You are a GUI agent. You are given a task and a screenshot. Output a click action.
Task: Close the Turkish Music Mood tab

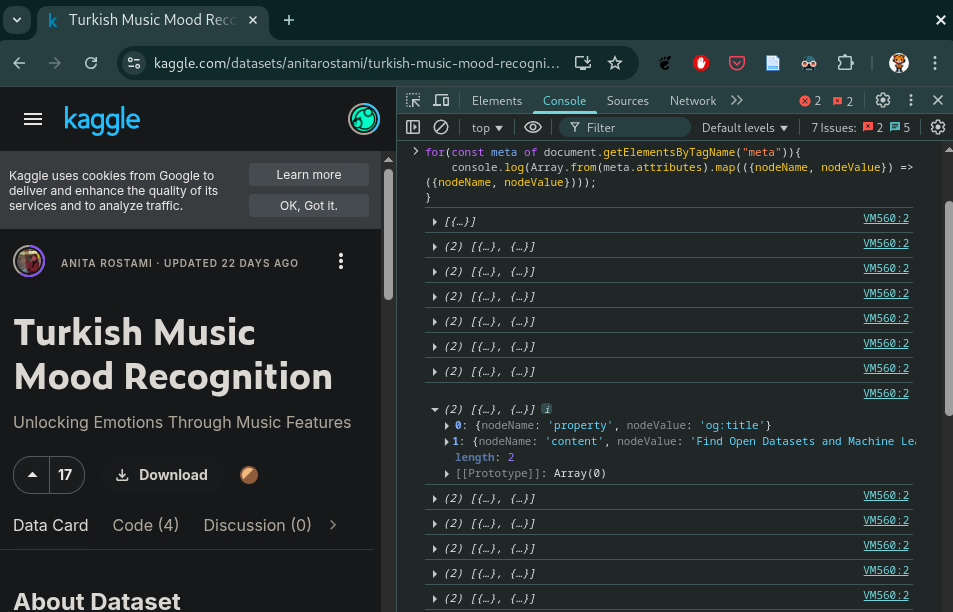(x=253, y=20)
